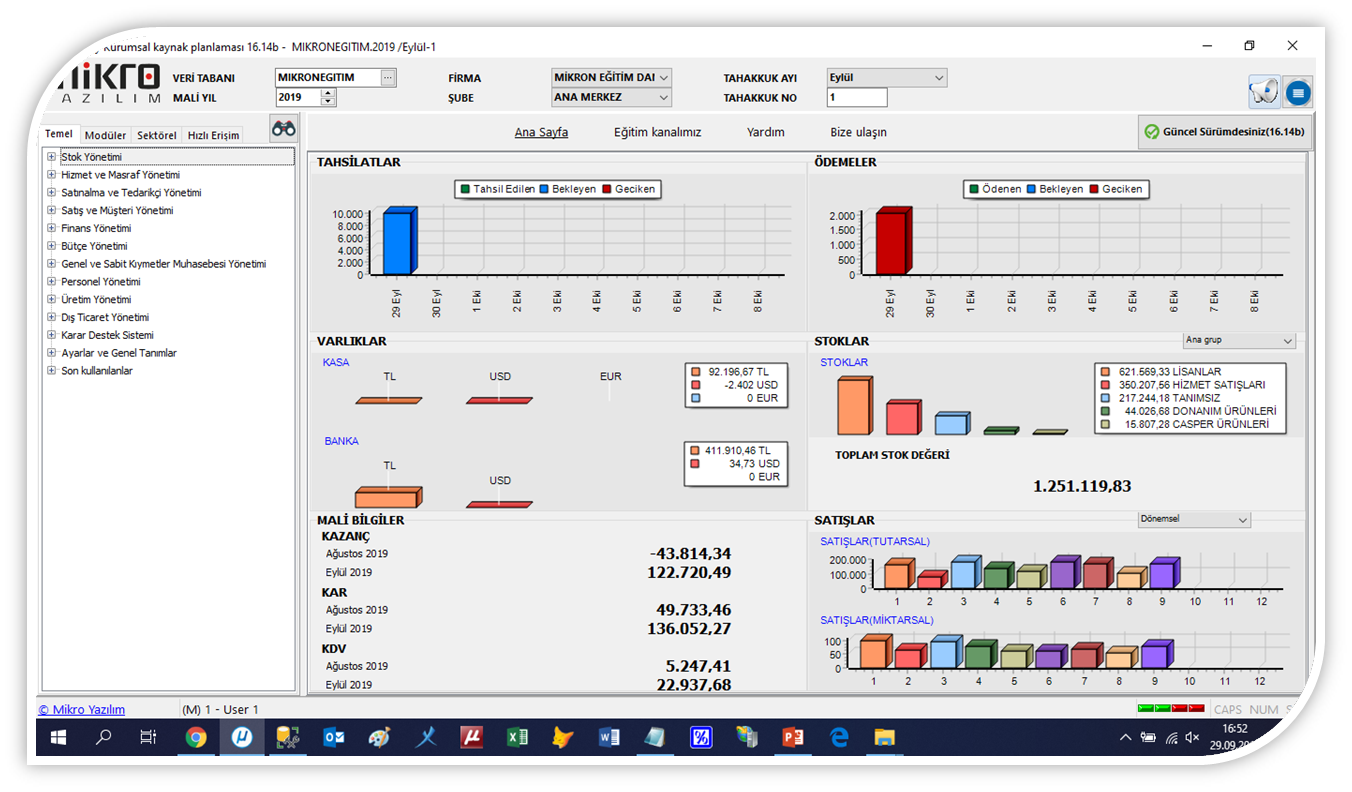Screen dimensions: 1352x792
Task: Open the megaphone announcements icon
Action: click(x=1263, y=93)
